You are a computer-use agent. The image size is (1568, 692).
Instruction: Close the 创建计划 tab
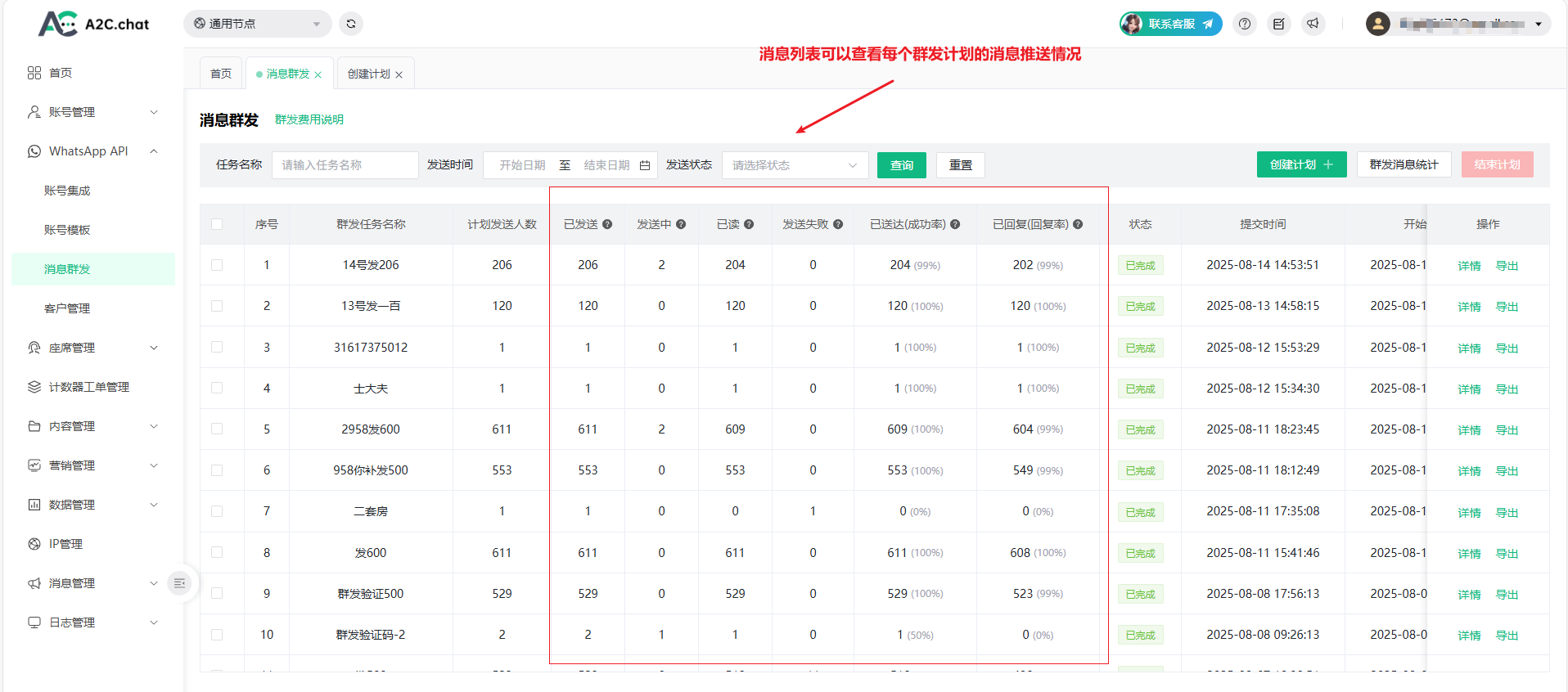(x=399, y=74)
